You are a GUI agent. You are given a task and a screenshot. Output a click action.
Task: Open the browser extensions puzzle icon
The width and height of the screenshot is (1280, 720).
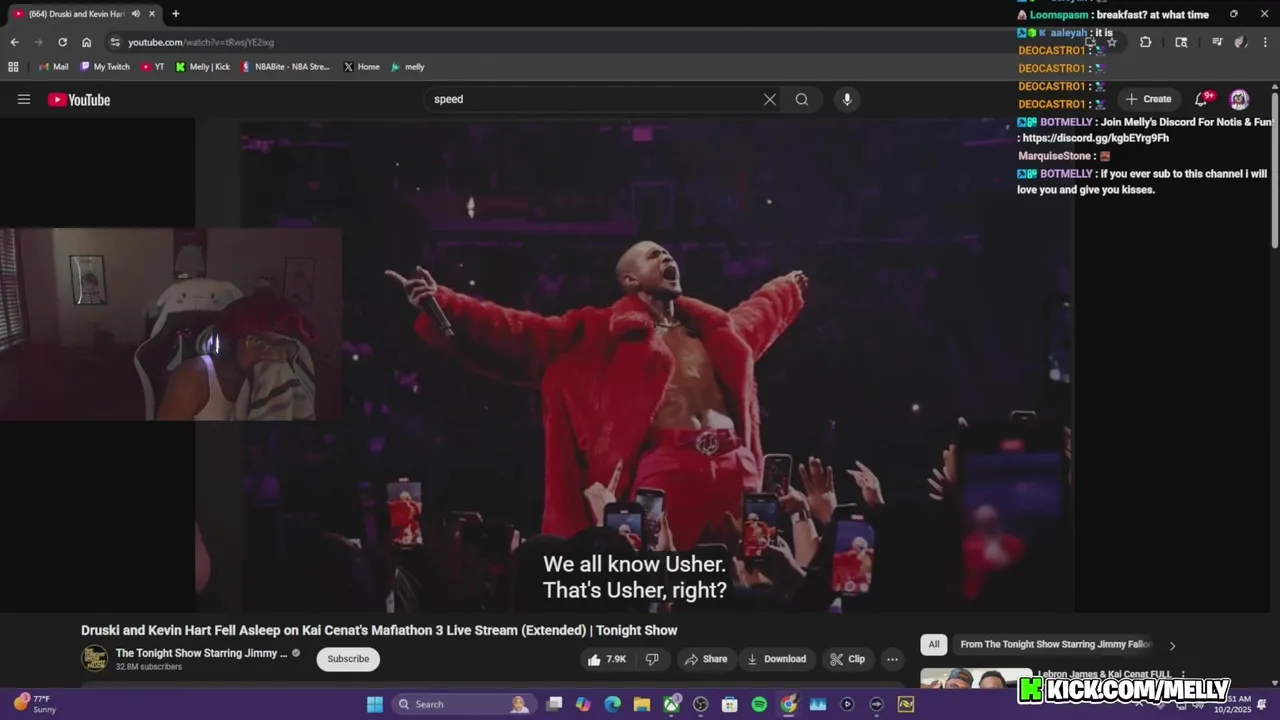pyautogui.click(x=1146, y=42)
